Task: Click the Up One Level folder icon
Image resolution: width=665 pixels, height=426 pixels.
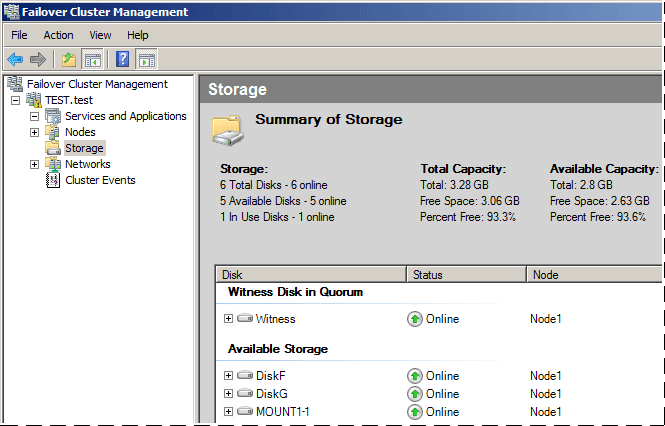Action: (x=69, y=59)
